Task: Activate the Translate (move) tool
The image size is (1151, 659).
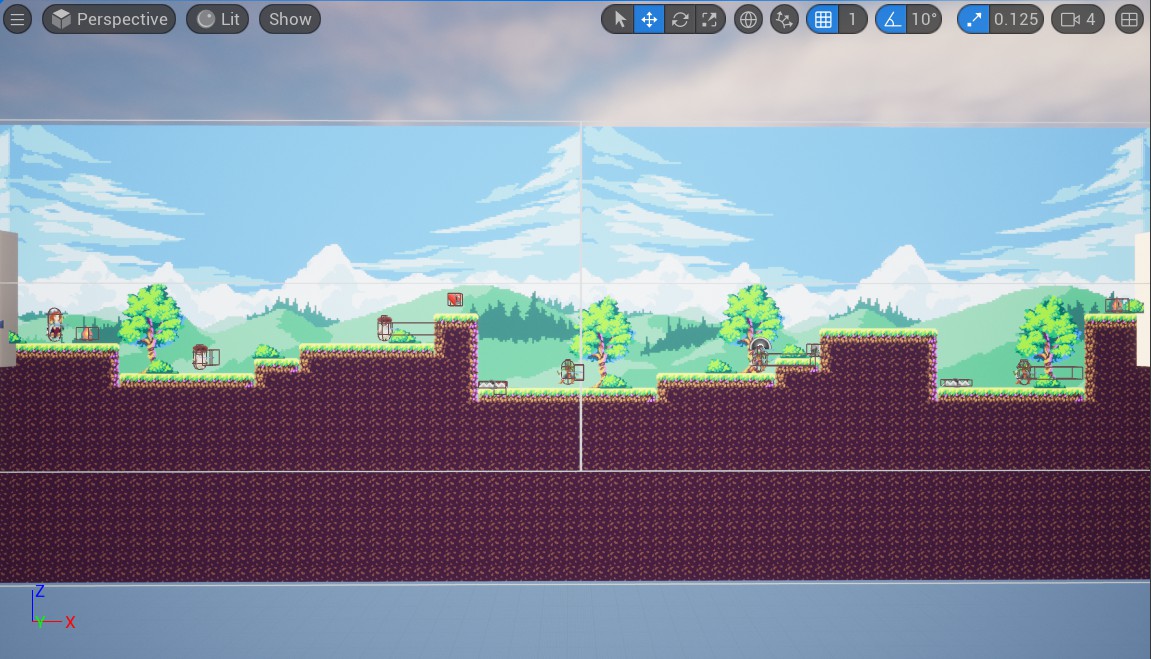Action: click(x=649, y=19)
